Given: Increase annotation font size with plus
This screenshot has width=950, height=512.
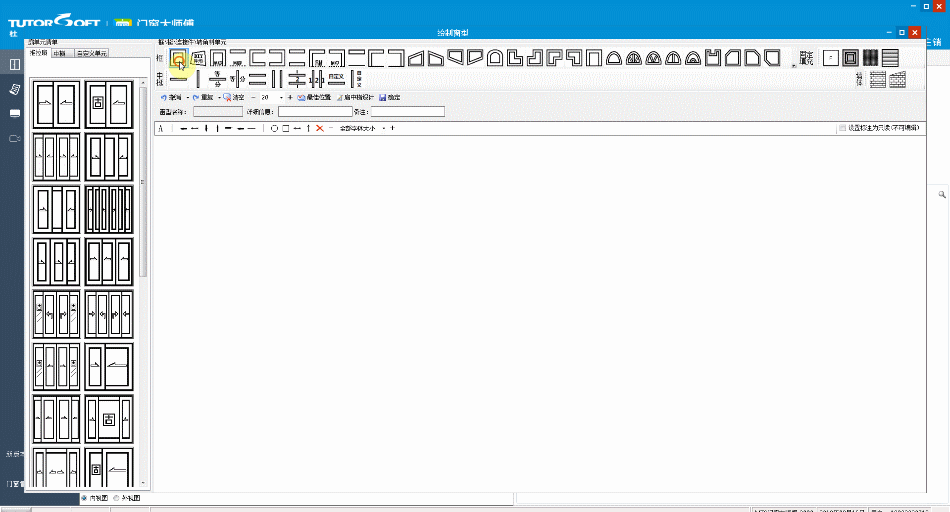Looking at the screenshot, I should click(393, 128).
